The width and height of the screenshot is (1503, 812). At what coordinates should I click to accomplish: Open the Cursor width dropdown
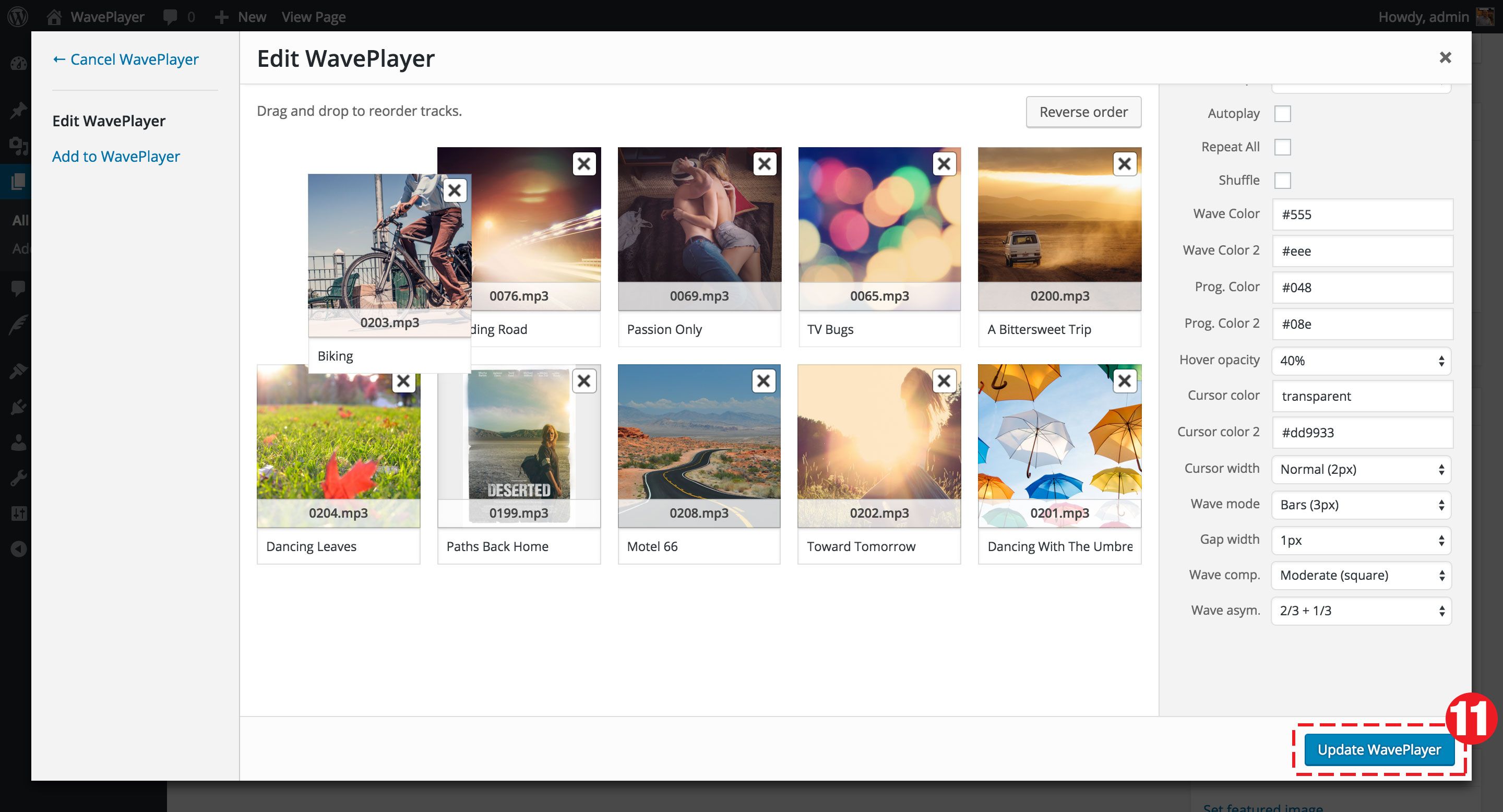[x=1361, y=470]
